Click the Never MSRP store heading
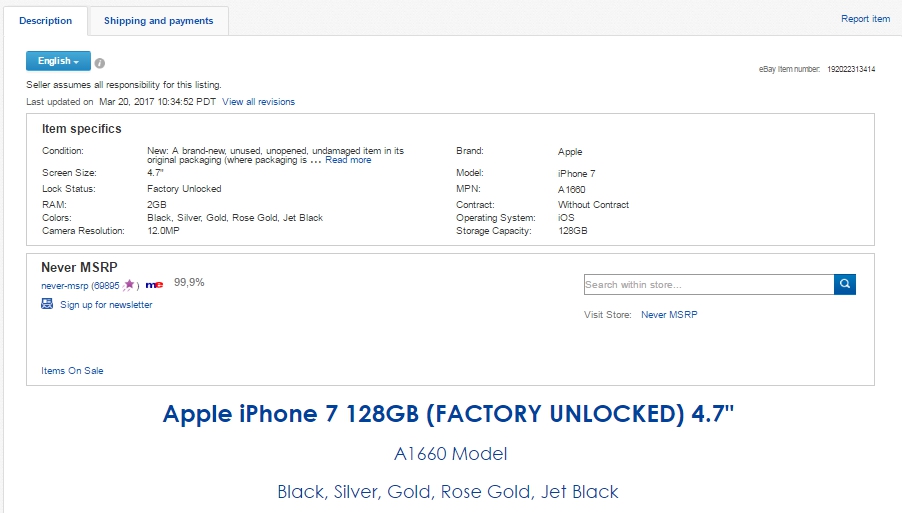The image size is (902, 513). point(79,267)
